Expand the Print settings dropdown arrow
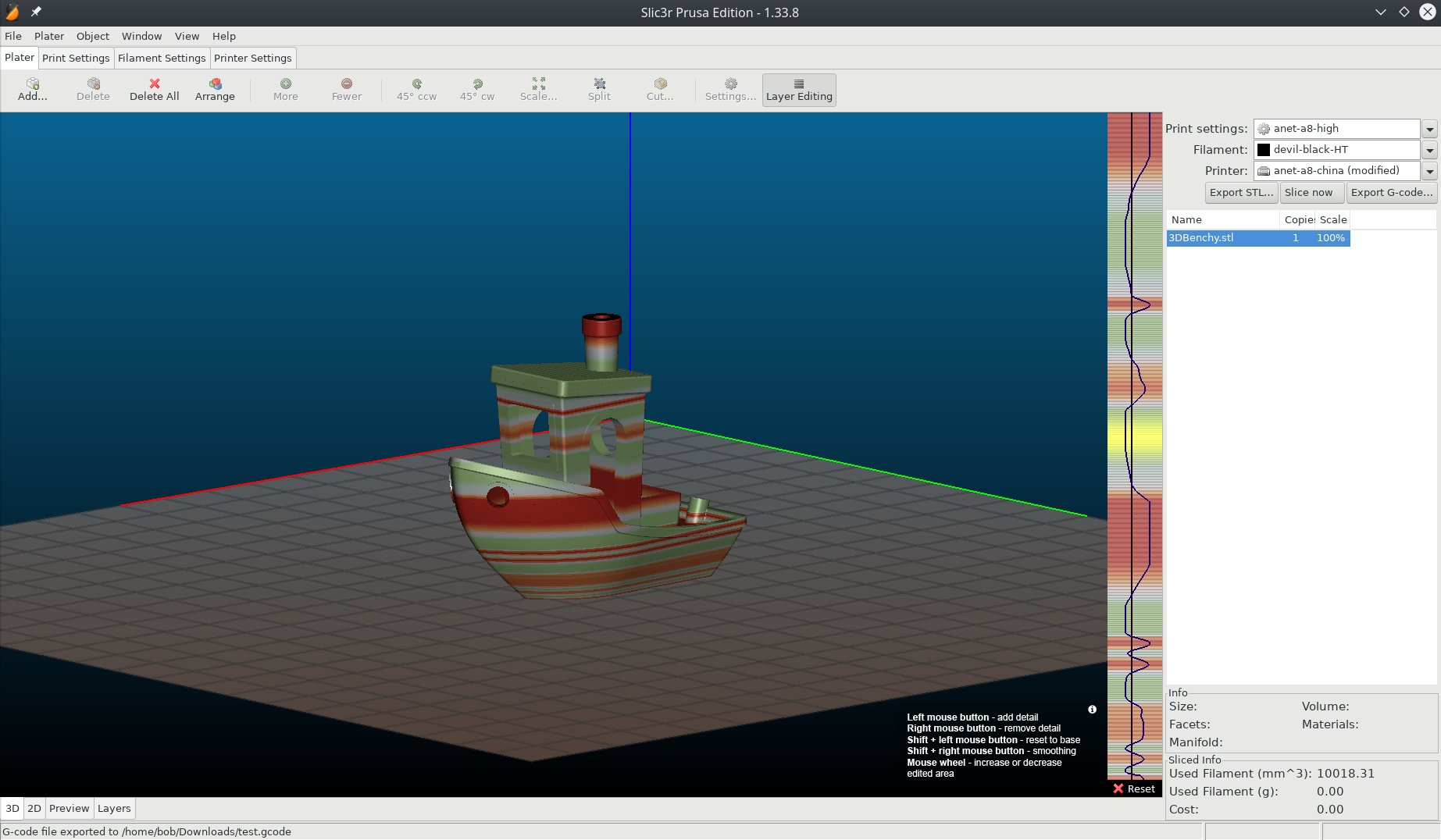The image size is (1441, 840). [1429, 130]
